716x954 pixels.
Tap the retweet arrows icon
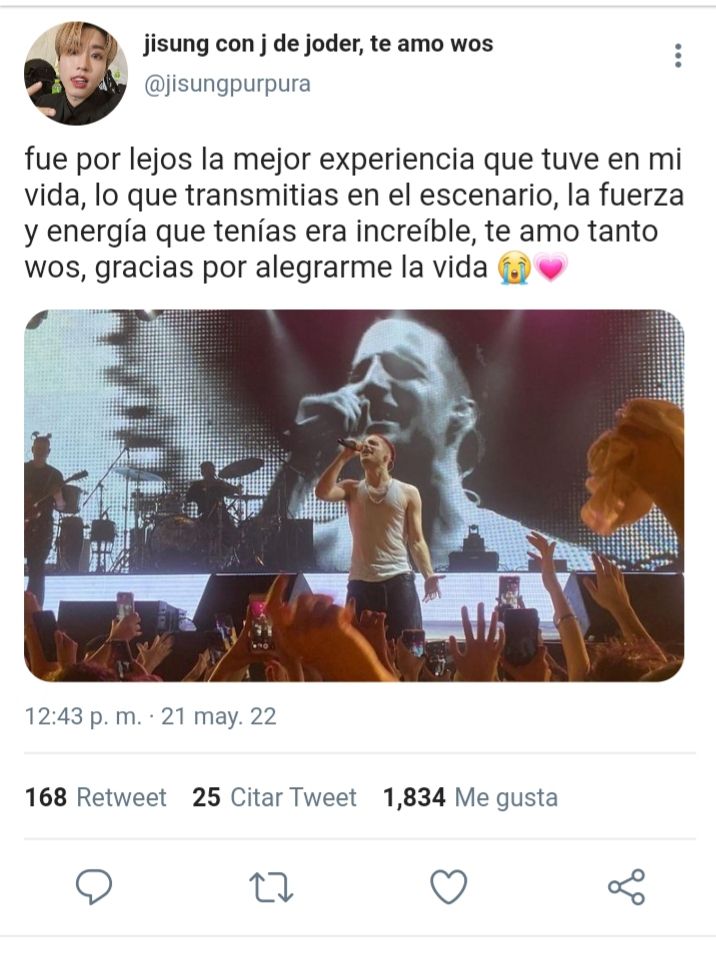(271, 888)
